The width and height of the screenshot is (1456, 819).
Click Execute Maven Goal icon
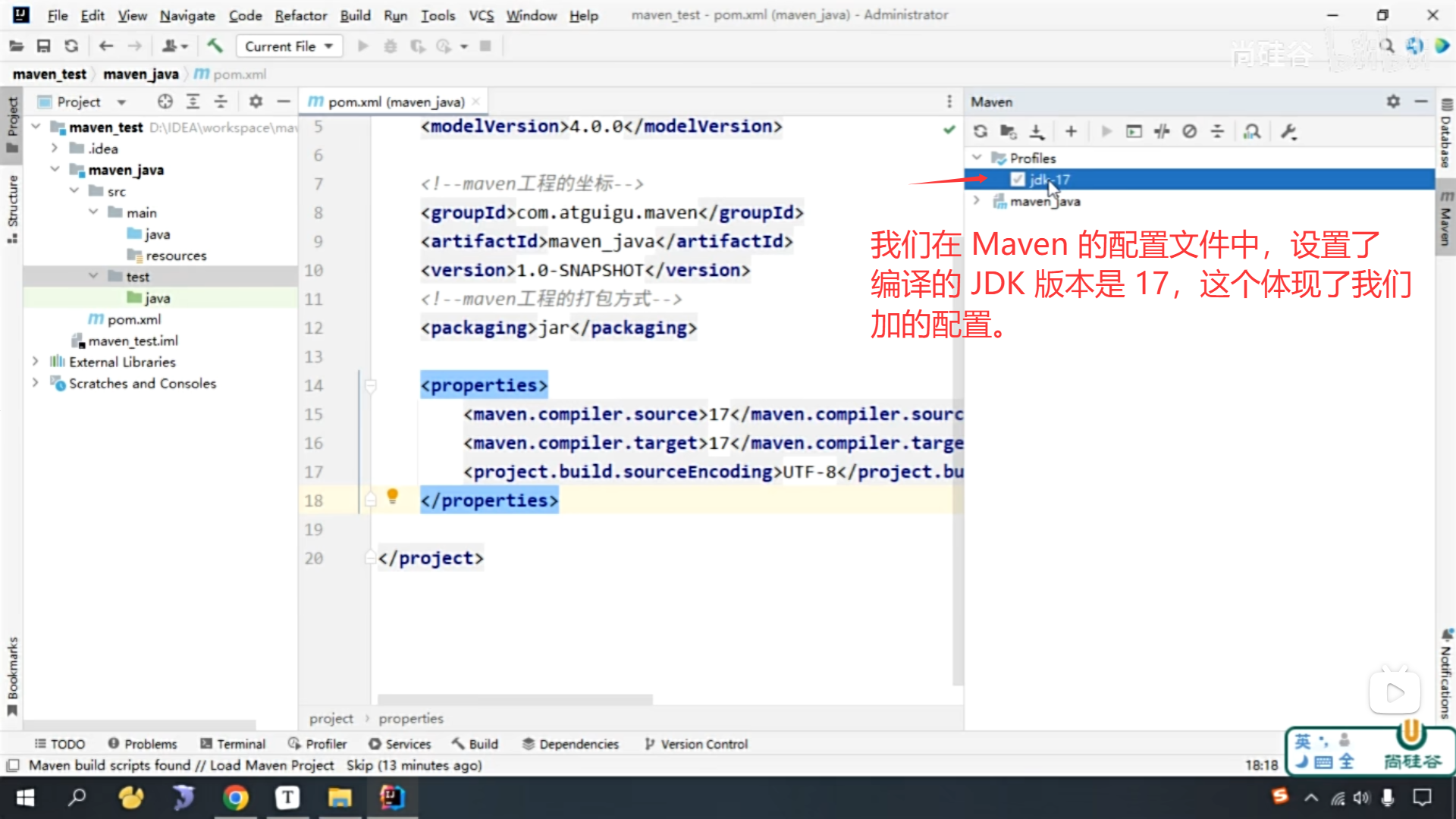[1134, 131]
